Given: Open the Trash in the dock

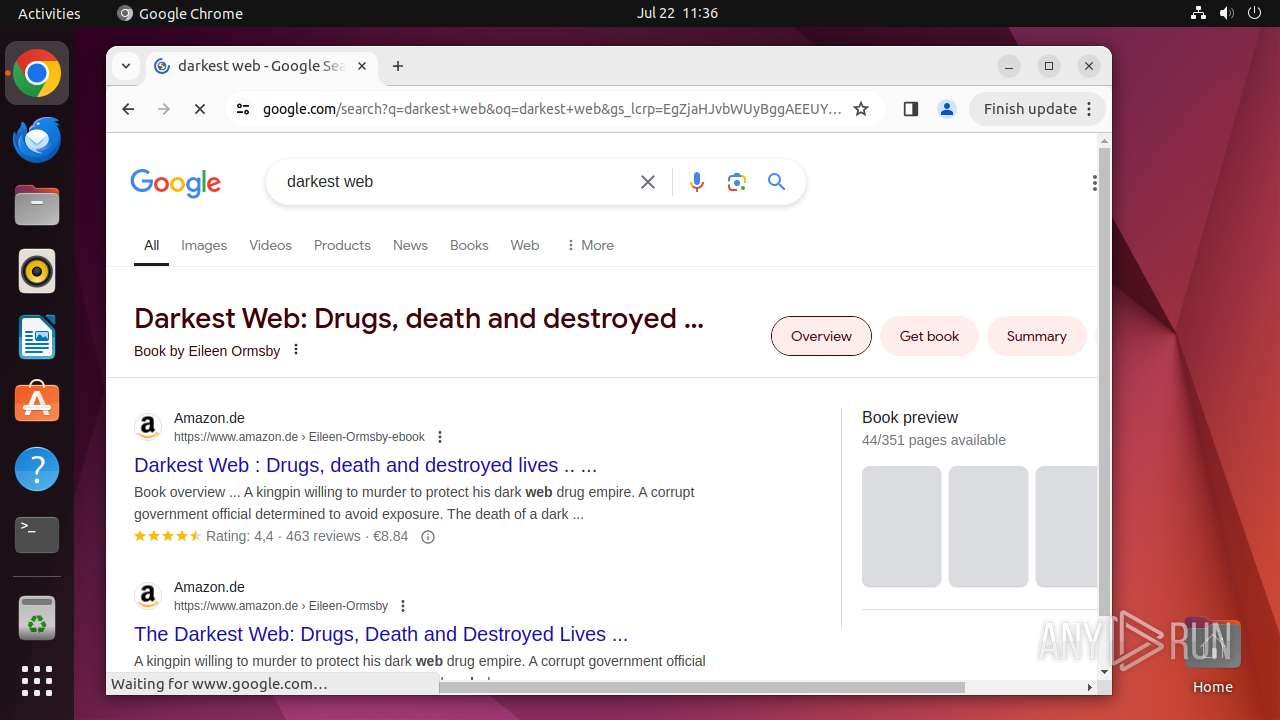Looking at the screenshot, I should [x=37, y=618].
